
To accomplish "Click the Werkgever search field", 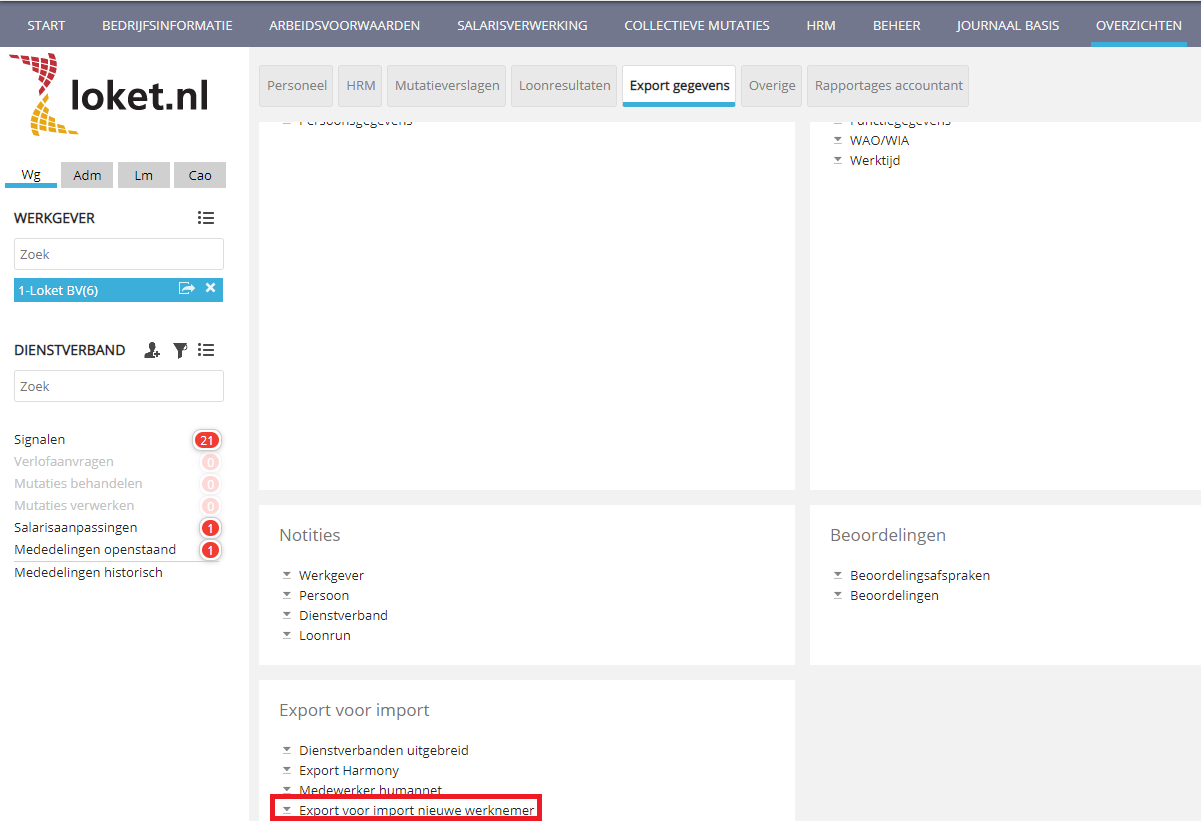I will (x=118, y=254).
